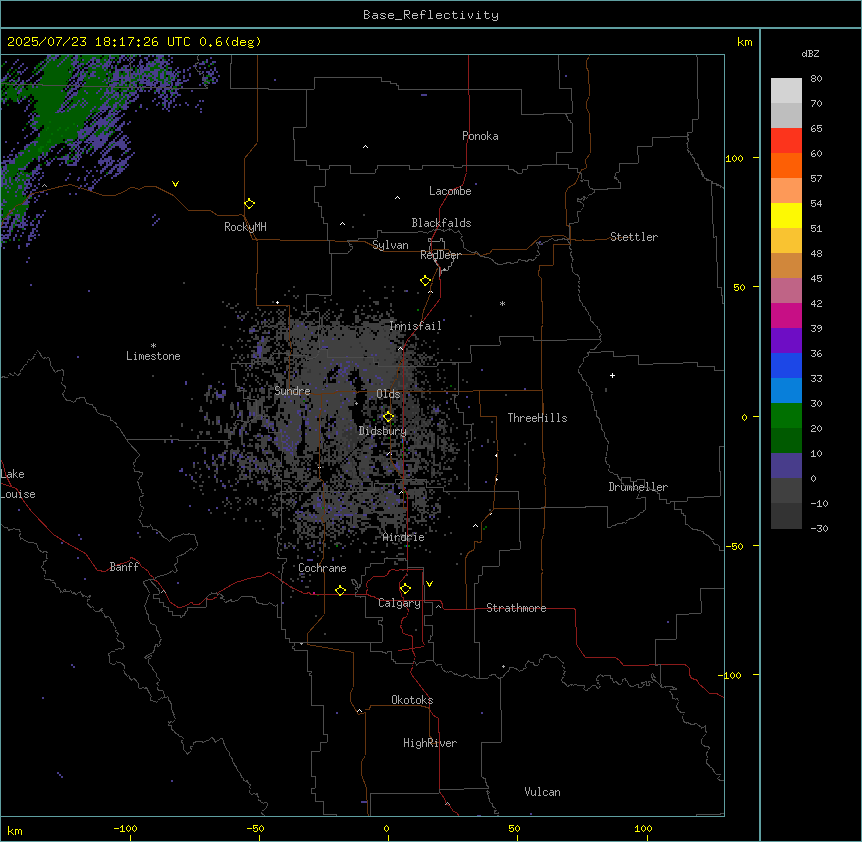Pick the darkest grey -30 to -10 dBZ swatch
This screenshot has height=842, width=862.
click(x=786, y=516)
